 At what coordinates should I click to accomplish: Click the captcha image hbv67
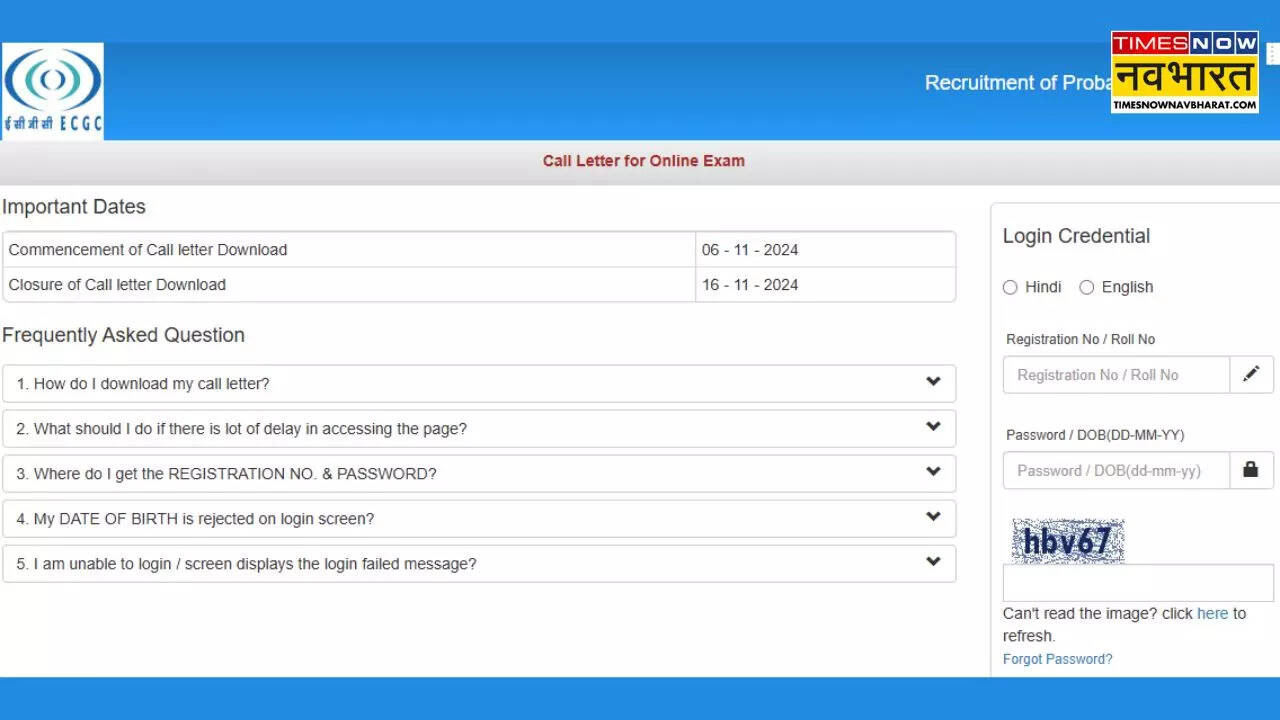1067,541
